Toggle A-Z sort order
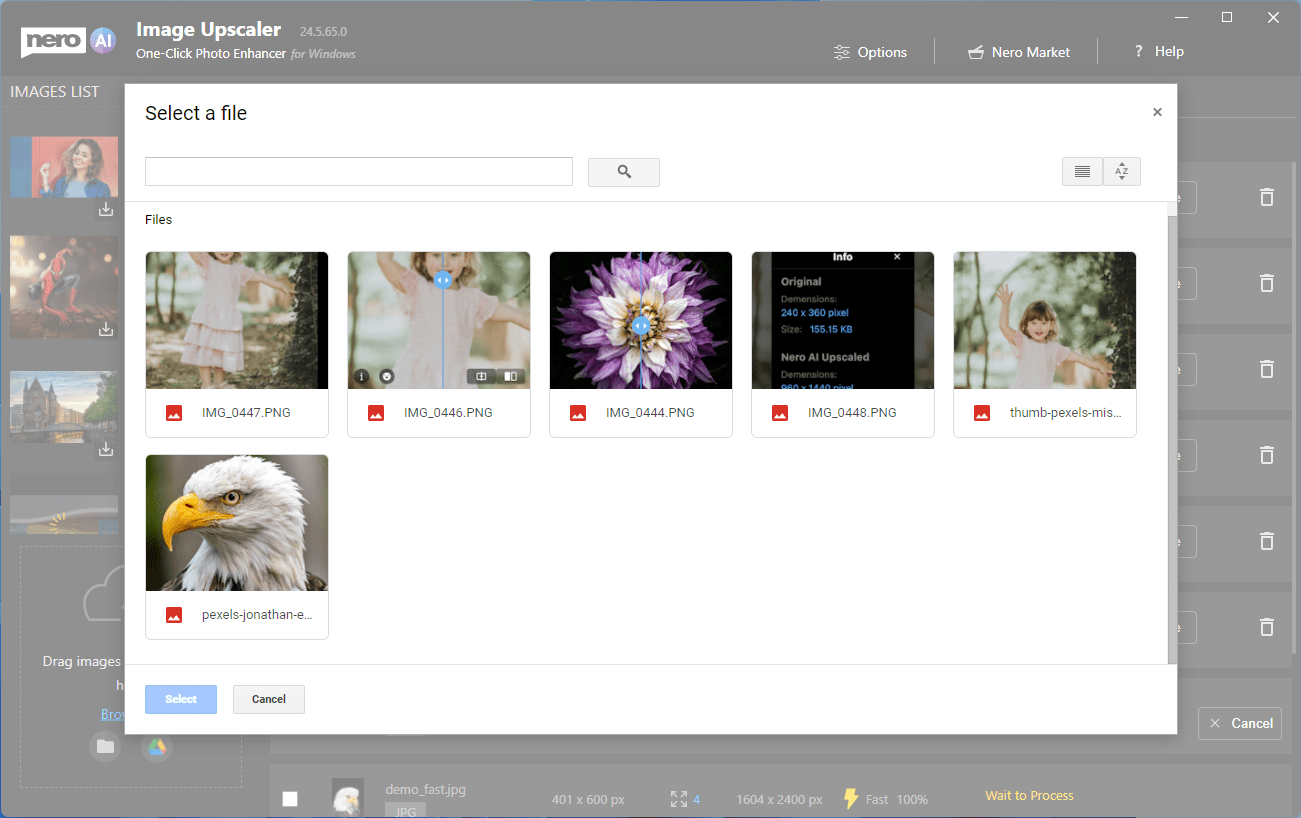 pyautogui.click(x=1121, y=172)
